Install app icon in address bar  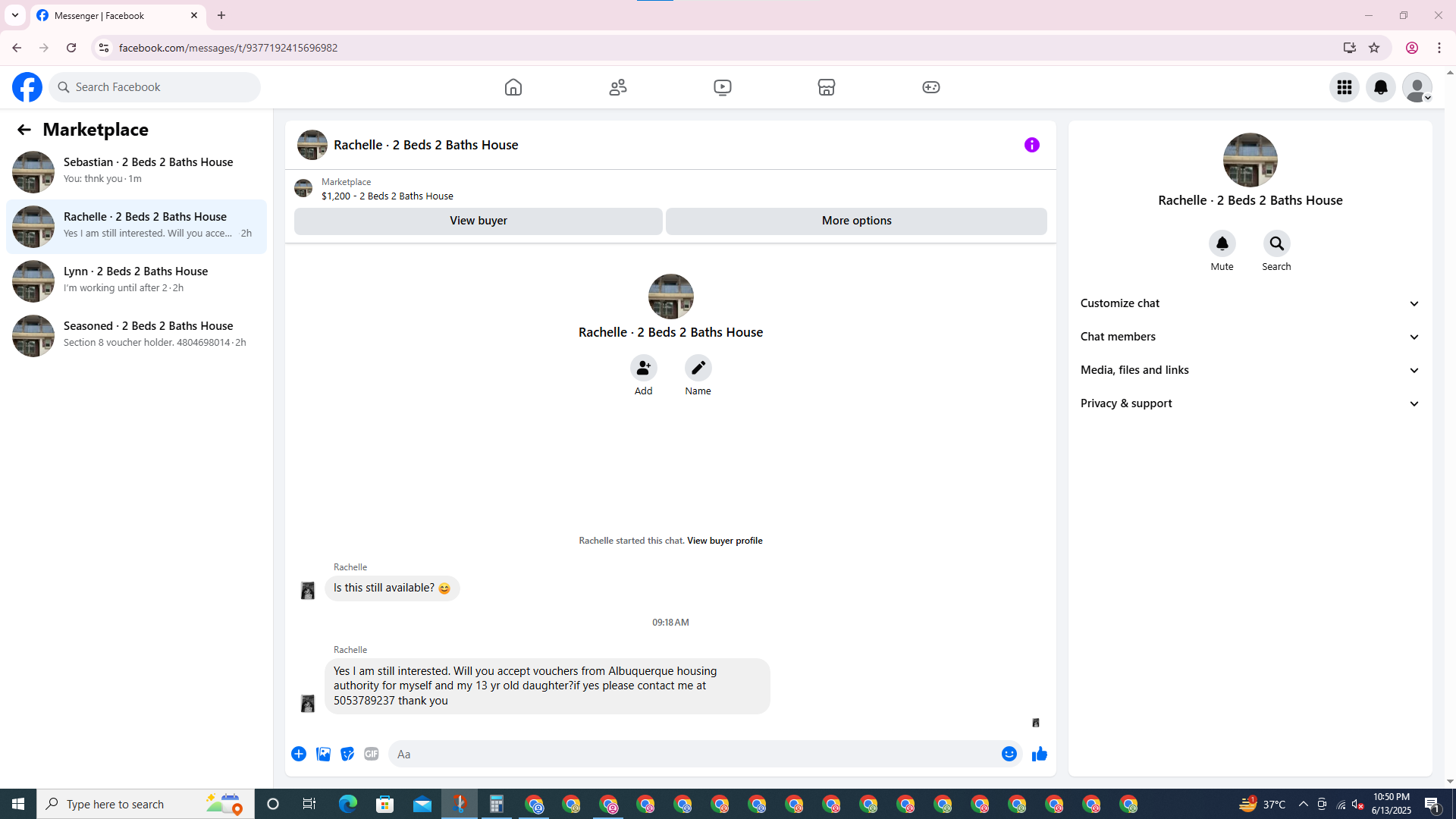click(x=1350, y=48)
